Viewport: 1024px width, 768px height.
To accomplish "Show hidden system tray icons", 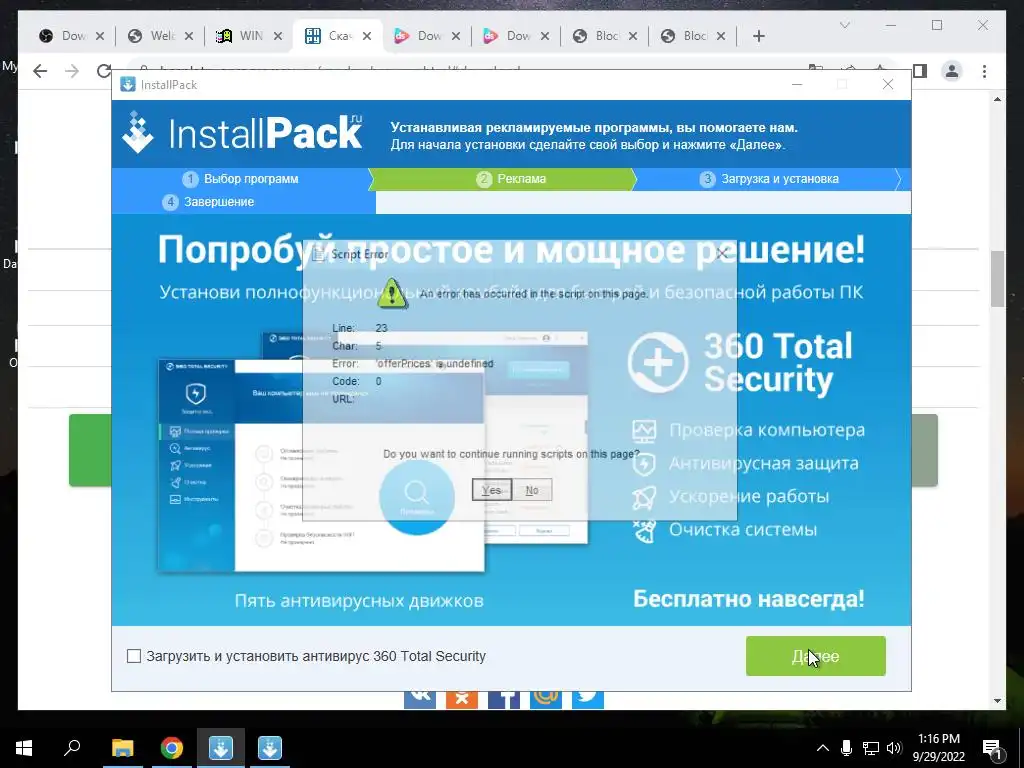I will 823,748.
